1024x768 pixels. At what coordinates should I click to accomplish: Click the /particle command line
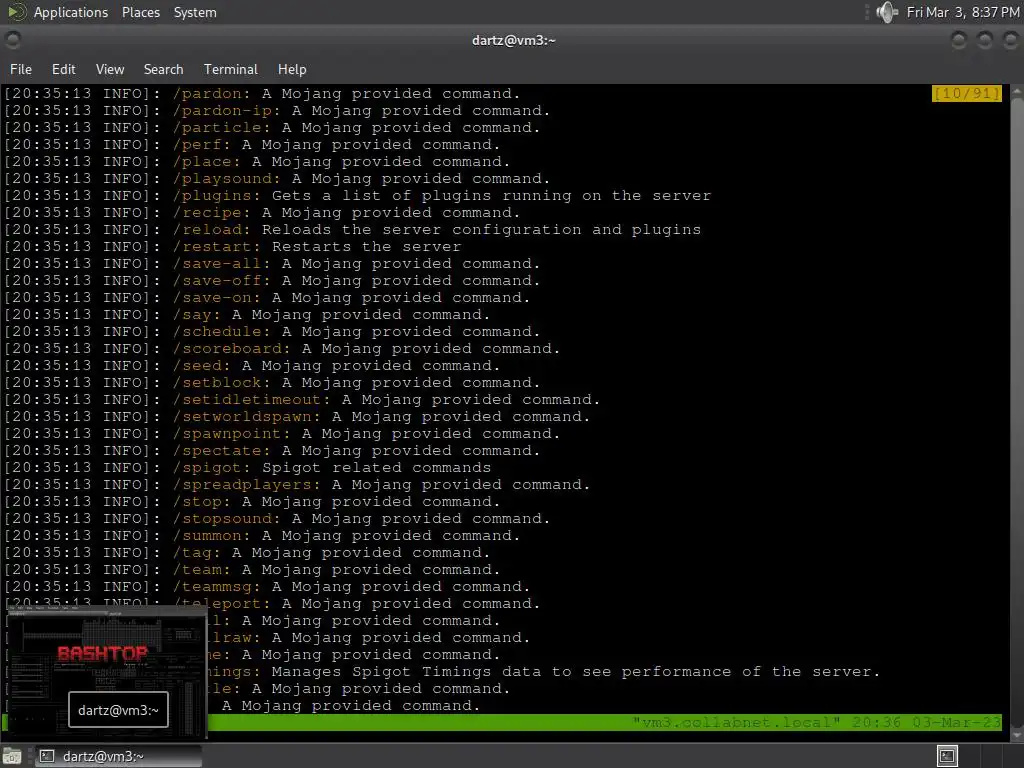click(272, 127)
